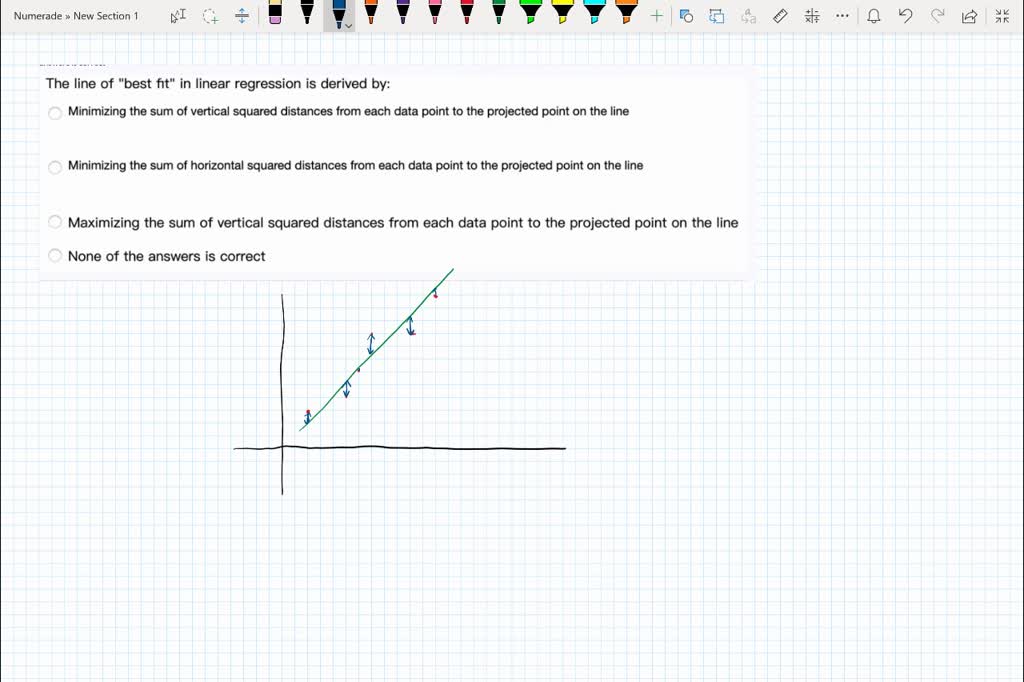
Task: Click the undo icon
Action: 905,16
